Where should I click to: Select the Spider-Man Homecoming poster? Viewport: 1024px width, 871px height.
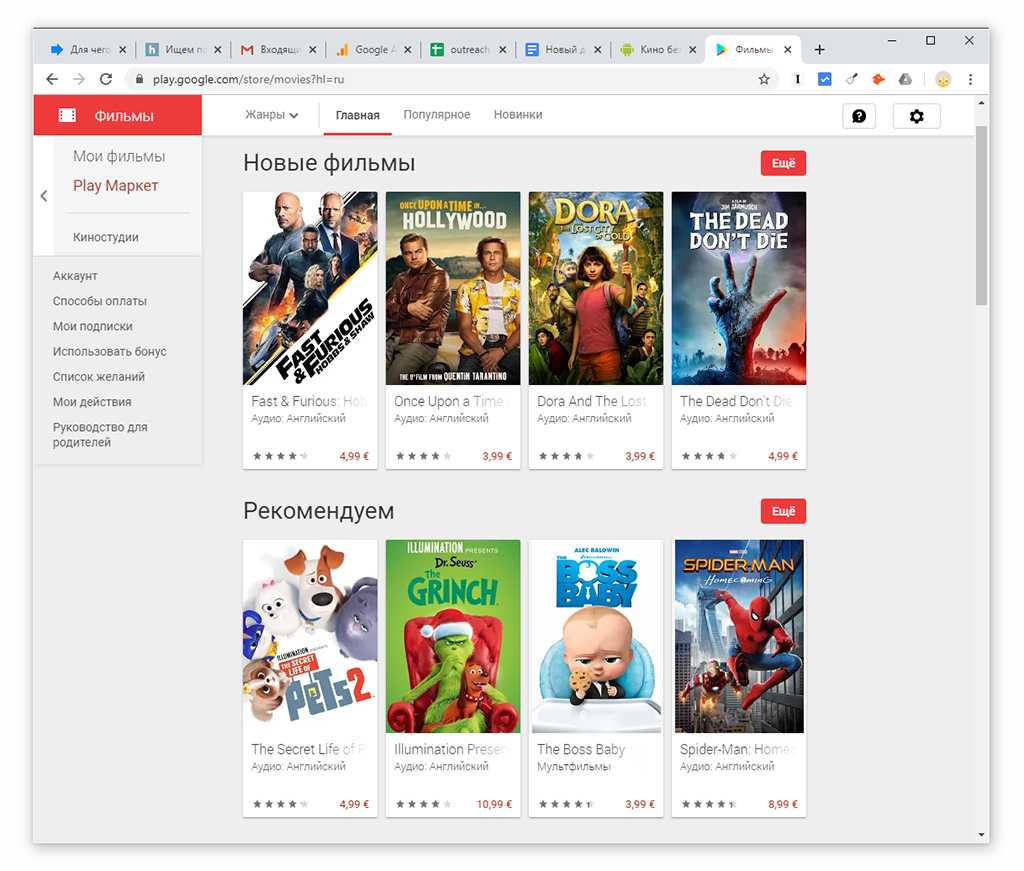pyautogui.click(x=738, y=636)
